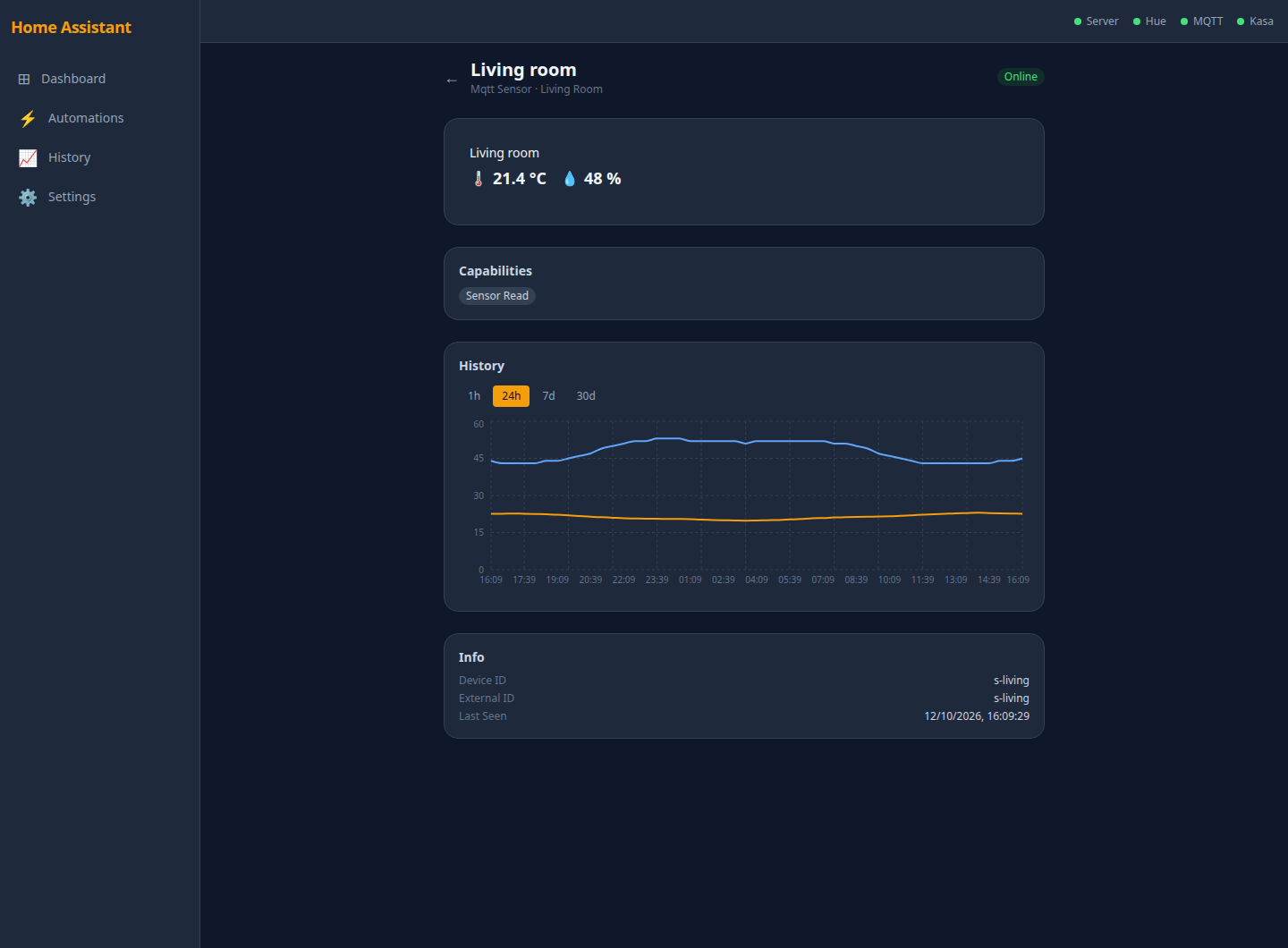Click the History chart icon in sidebar
The height and width of the screenshot is (948, 1288).
[x=28, y=157]
